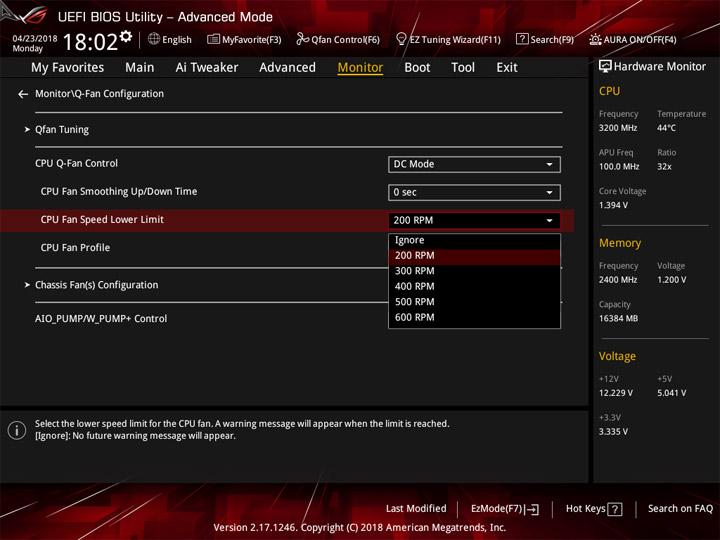
Task: Click the MyFavorite list icon
Action: pos(213,39)
